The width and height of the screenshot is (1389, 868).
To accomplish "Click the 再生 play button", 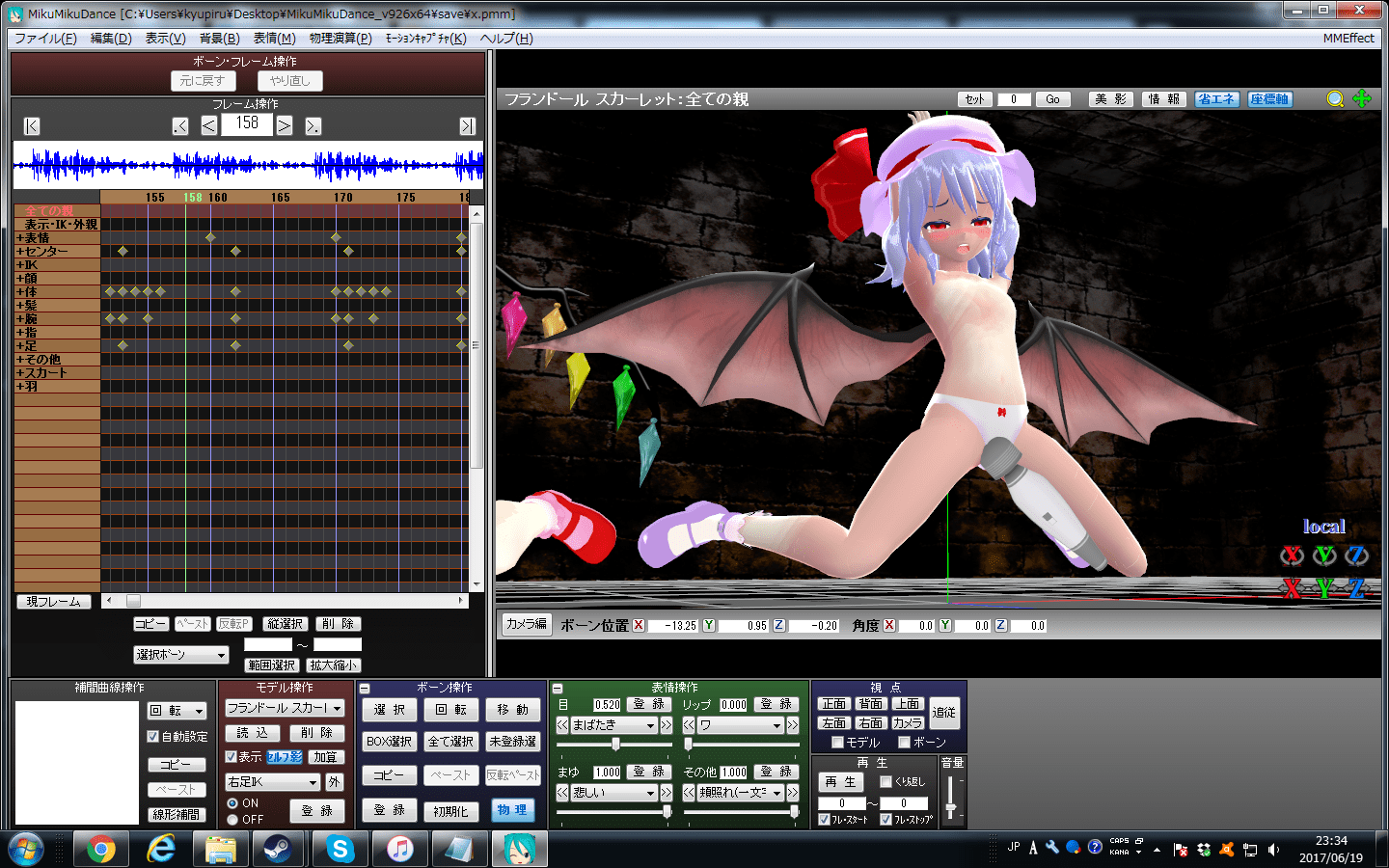I will coord(841,782).
